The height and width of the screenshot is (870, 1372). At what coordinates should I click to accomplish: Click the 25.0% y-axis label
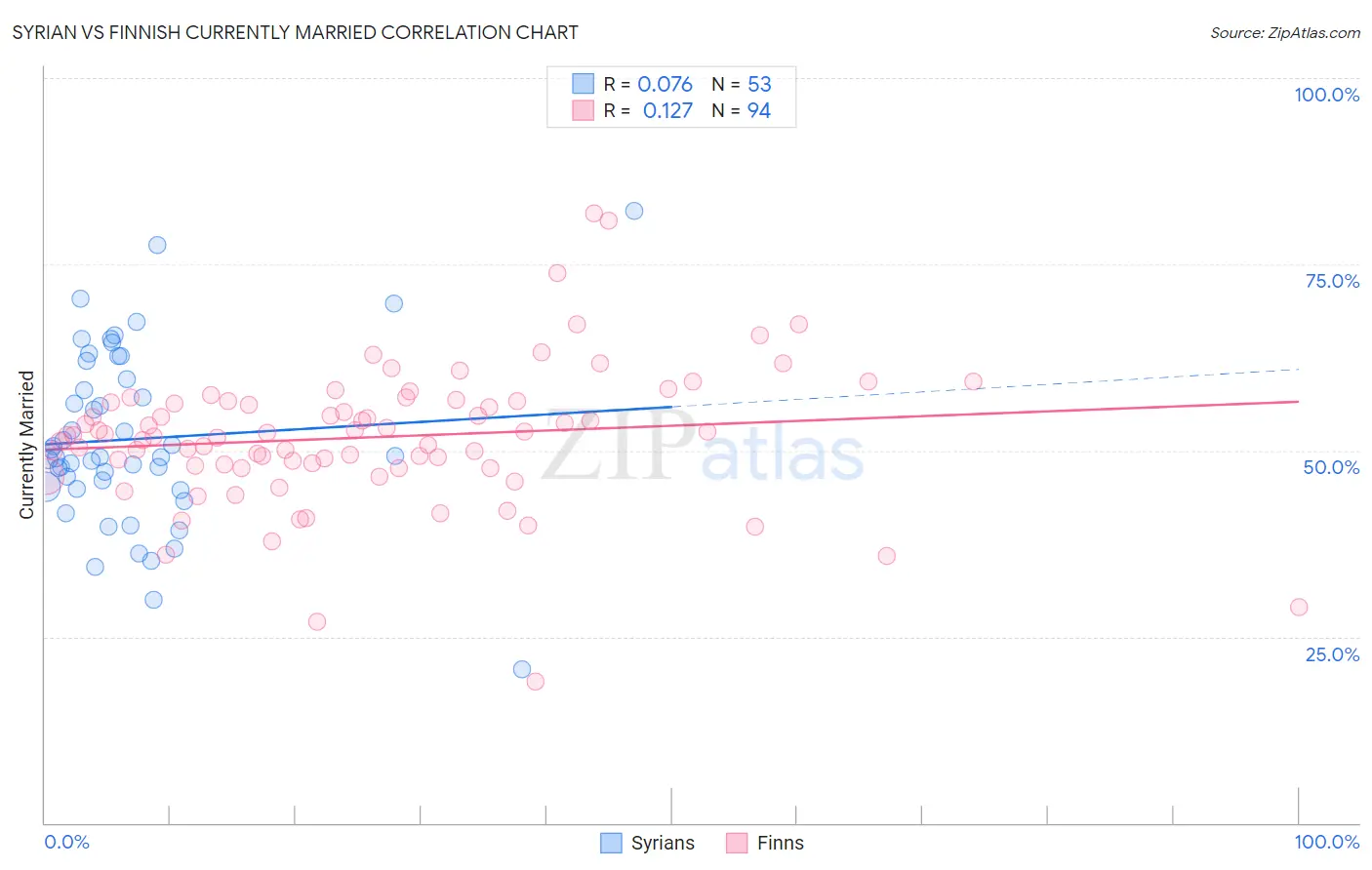point(1332,654)
